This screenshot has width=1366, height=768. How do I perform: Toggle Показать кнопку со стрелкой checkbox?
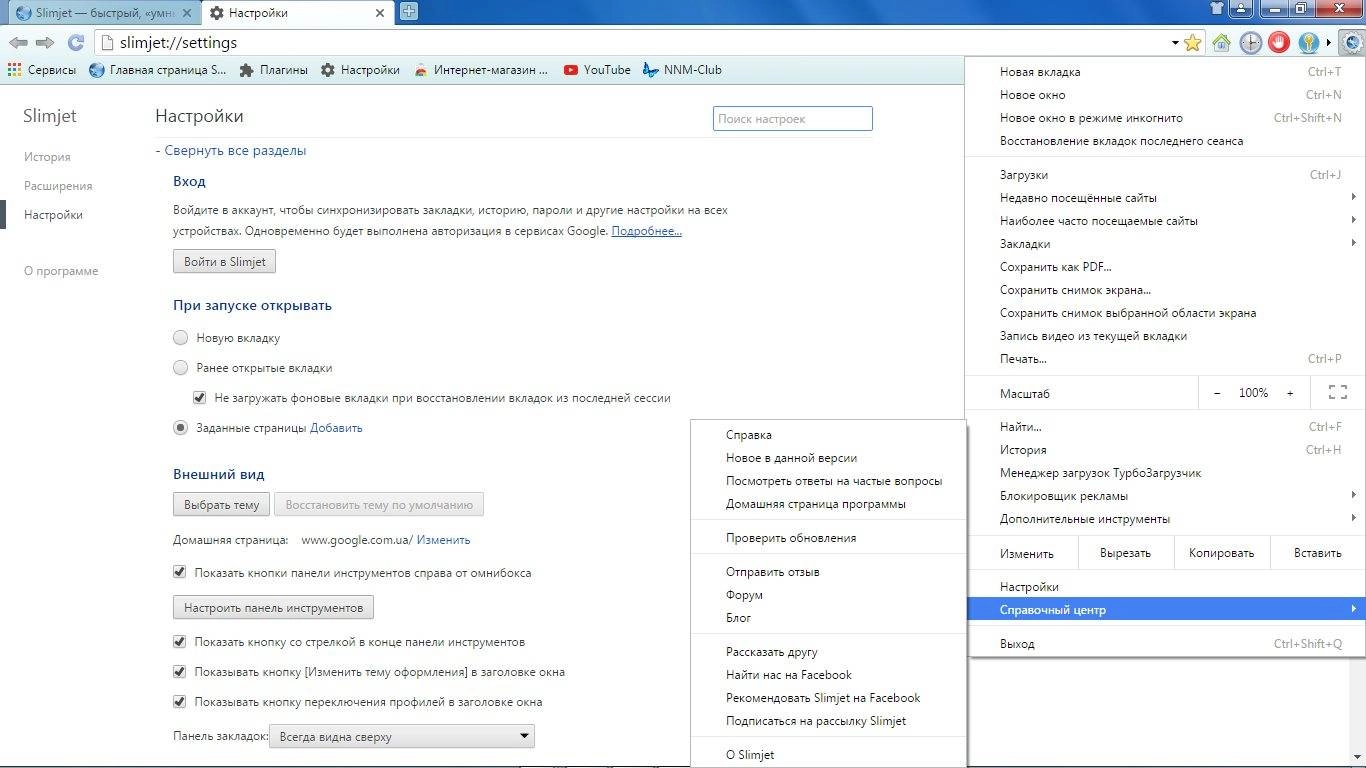[180, 641]
